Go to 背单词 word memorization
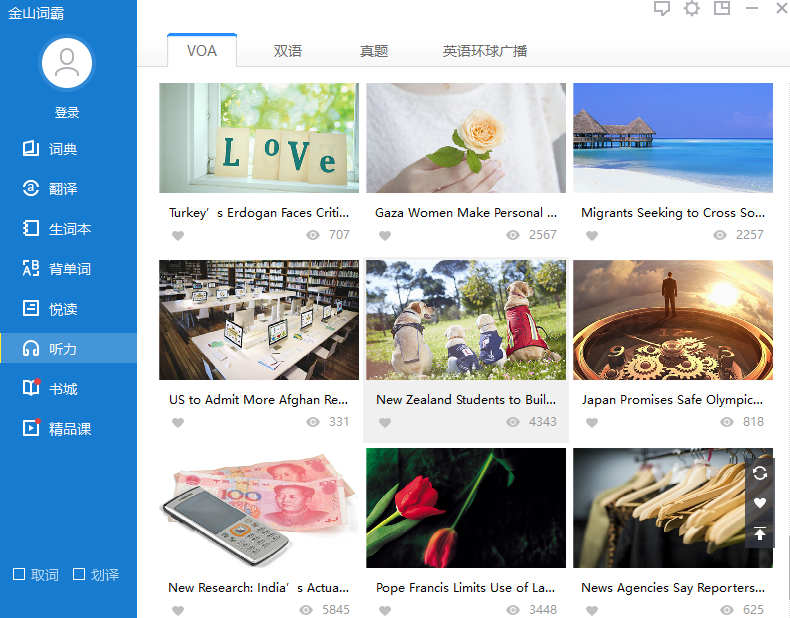 (x=68, y=269)
